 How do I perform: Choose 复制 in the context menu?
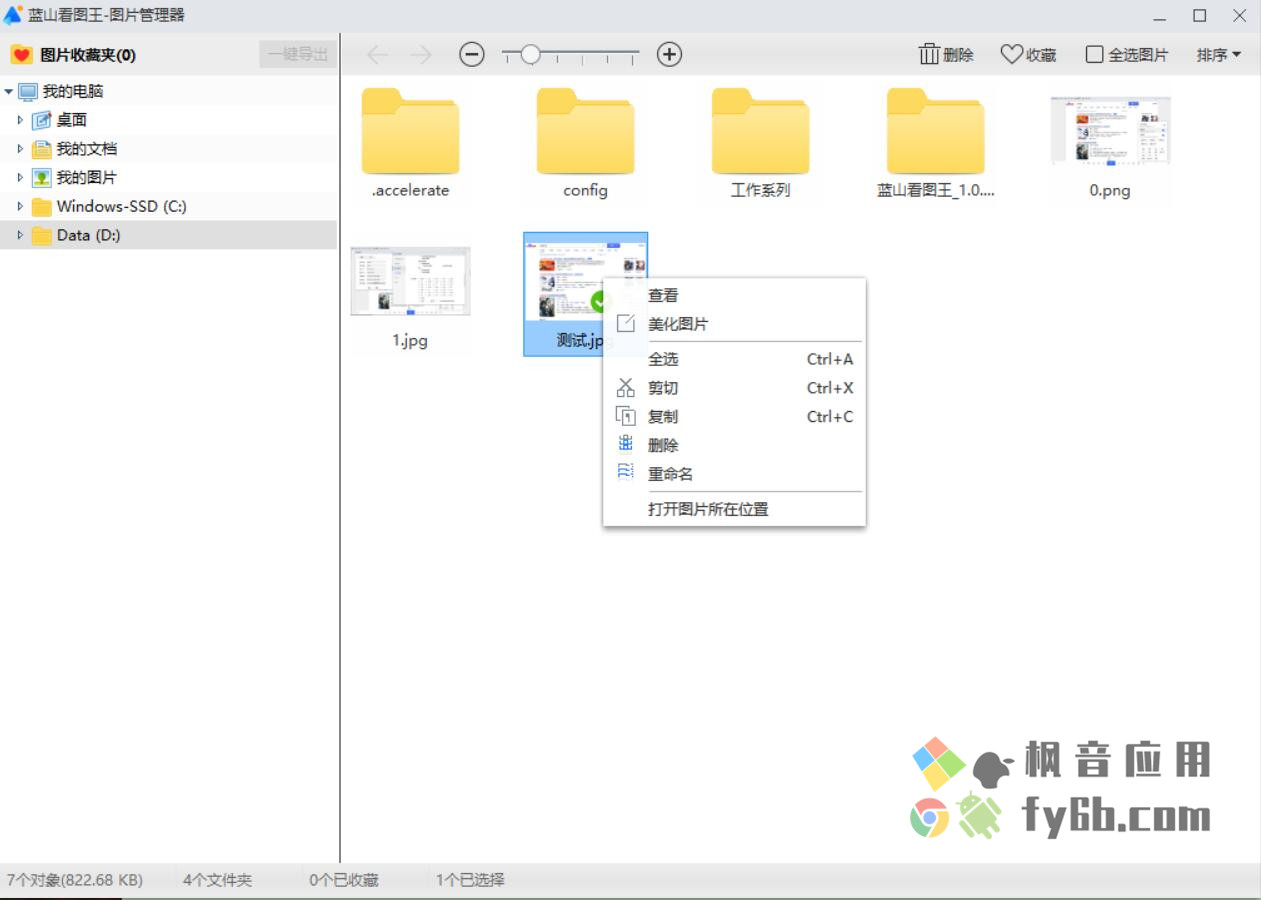(734, 416)
